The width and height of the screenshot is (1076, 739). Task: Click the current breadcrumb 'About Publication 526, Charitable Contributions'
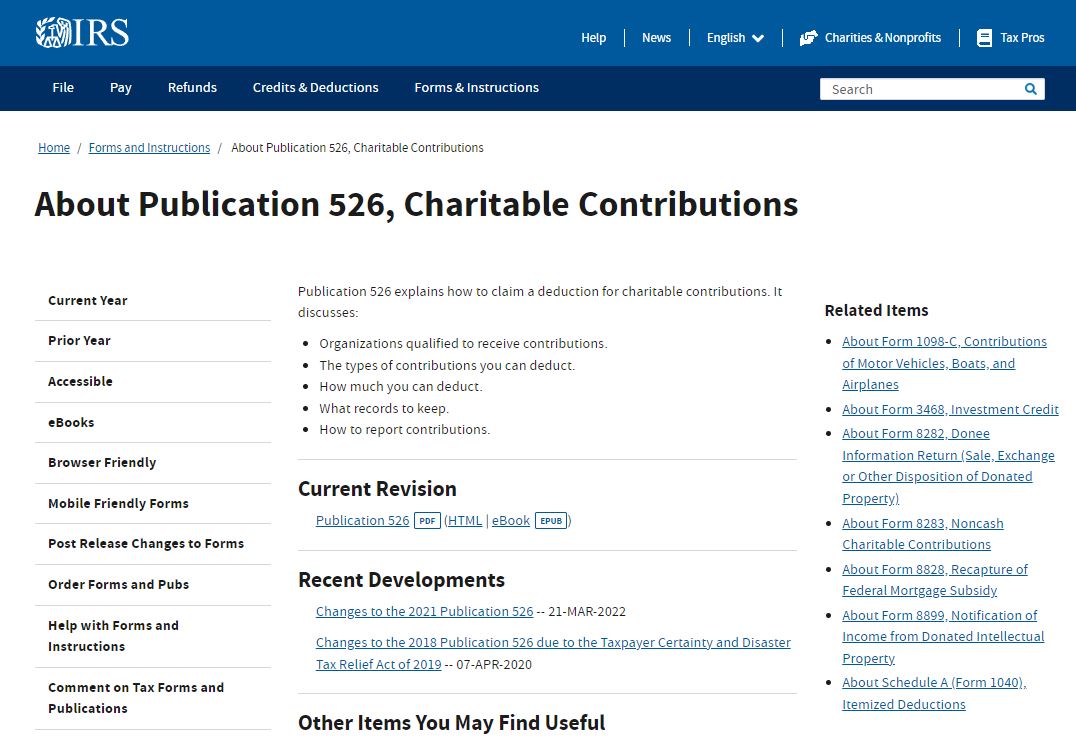coord(358,148)
